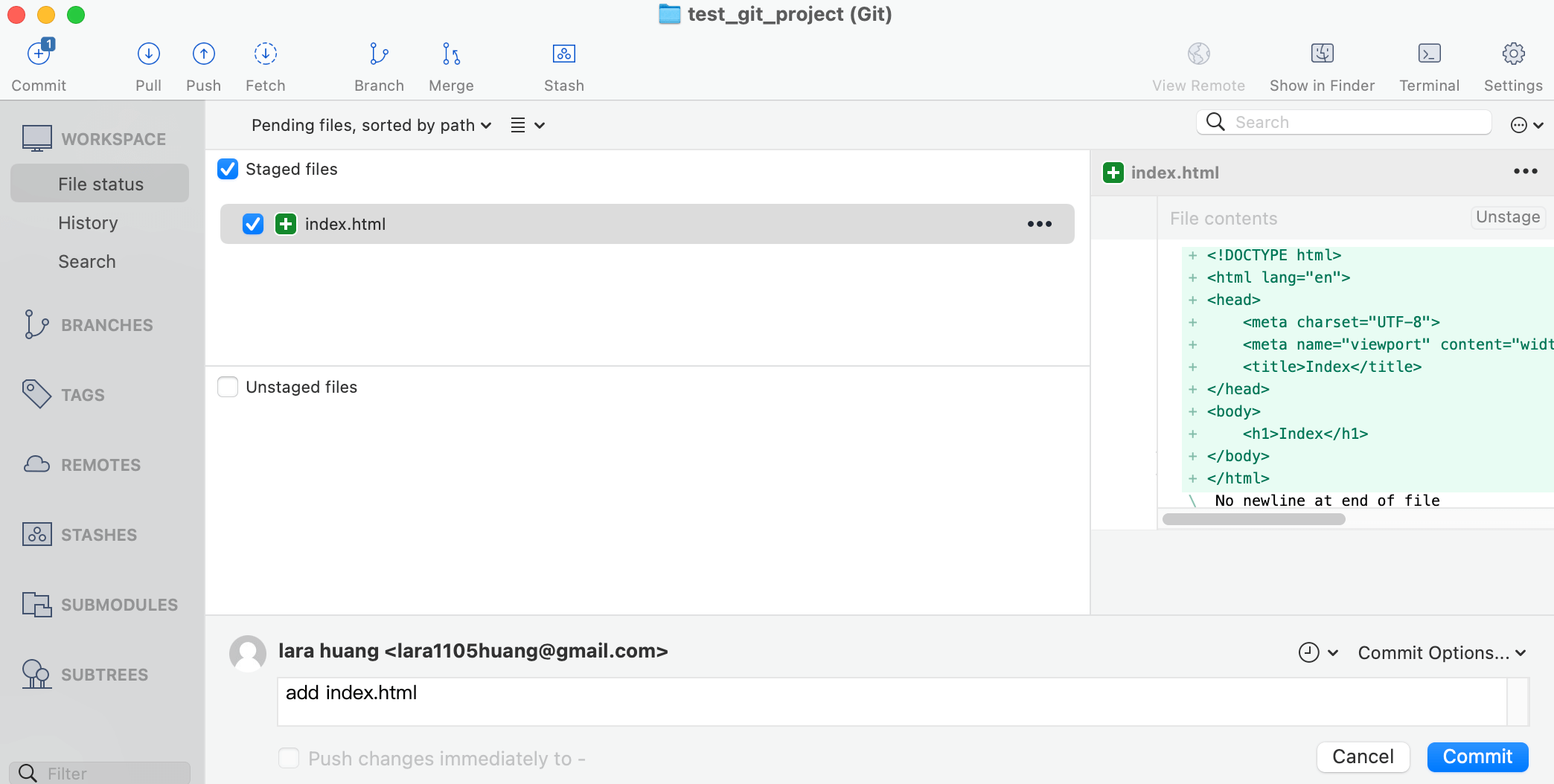
Task: Open the Merge tool
Action: pos(451,55)
